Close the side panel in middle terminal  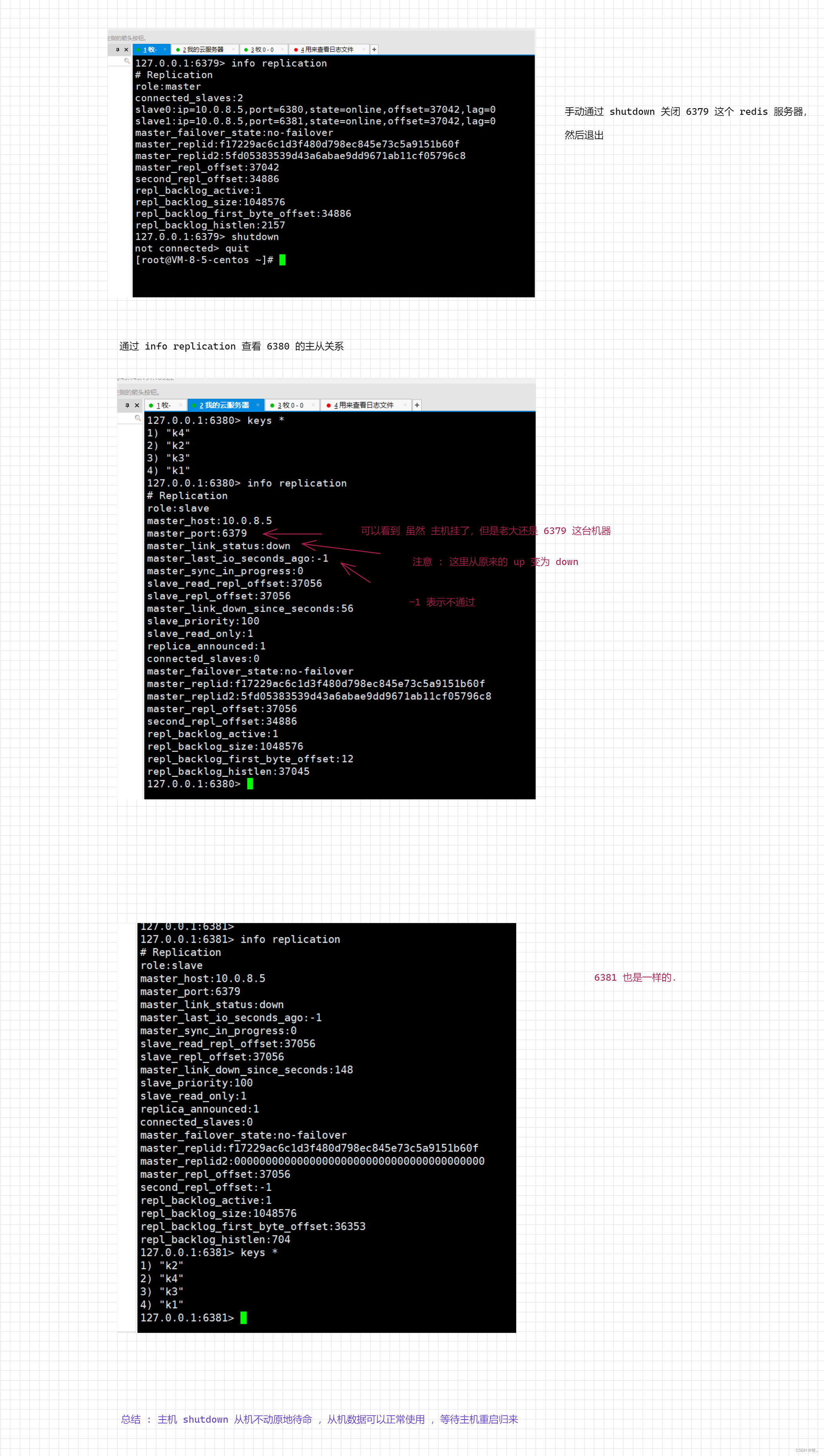click(x=137, y=405)
